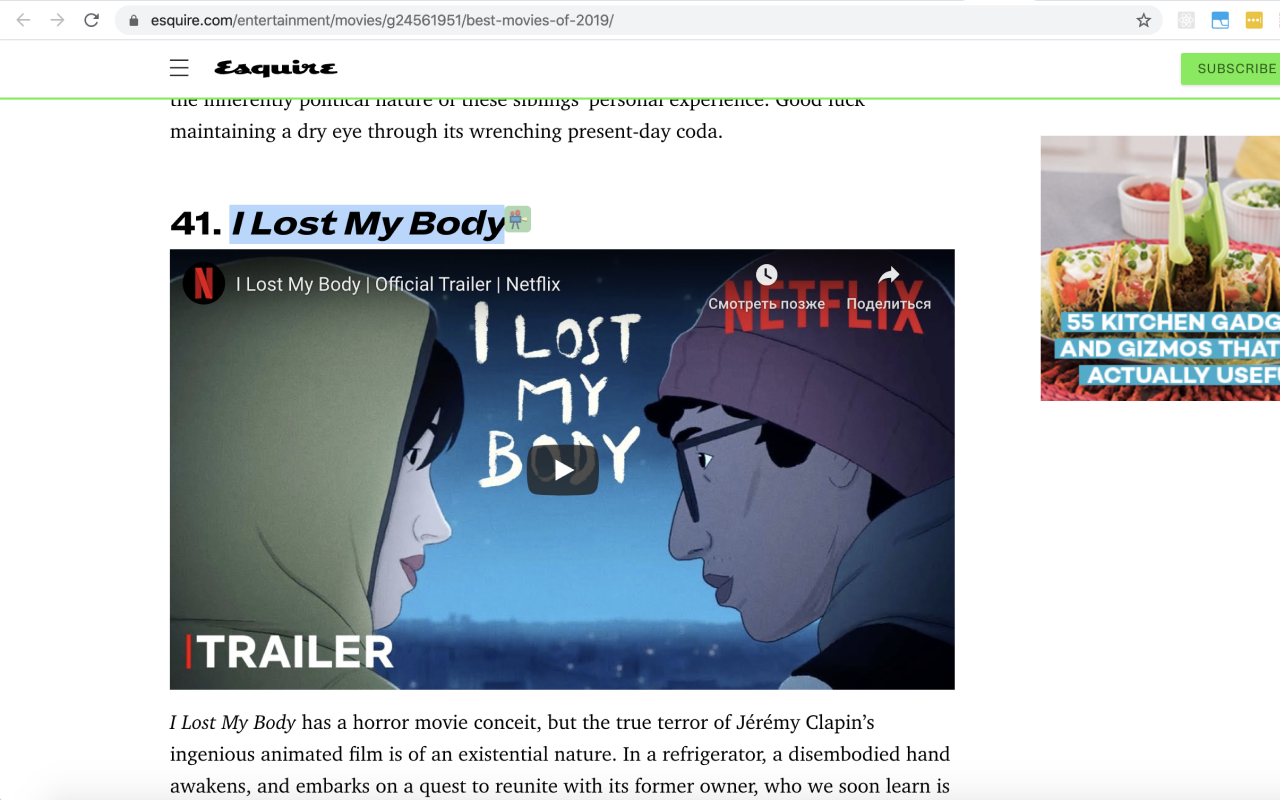The height and width of the screenshot is (800, 1280).
Task: Click the SUBSCRIBE button
Action: tap(1231, 68)
